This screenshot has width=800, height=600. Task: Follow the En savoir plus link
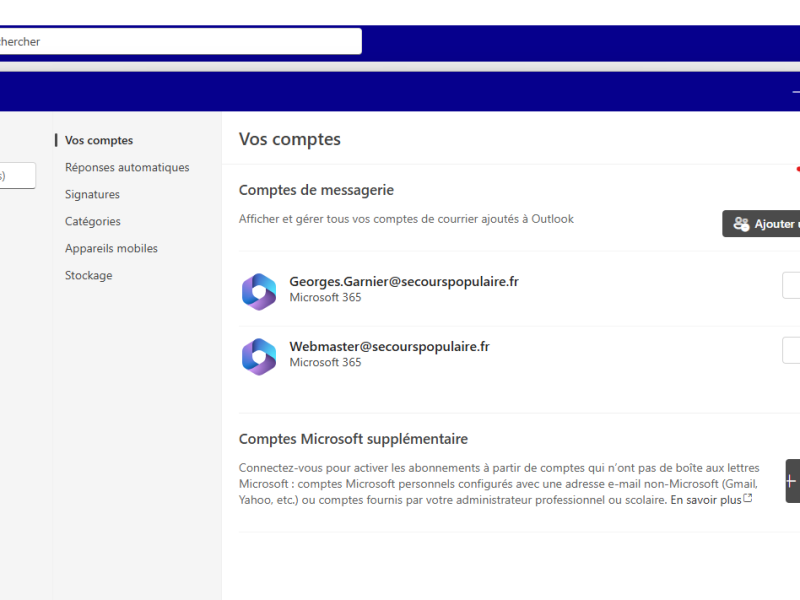(706, 500)
